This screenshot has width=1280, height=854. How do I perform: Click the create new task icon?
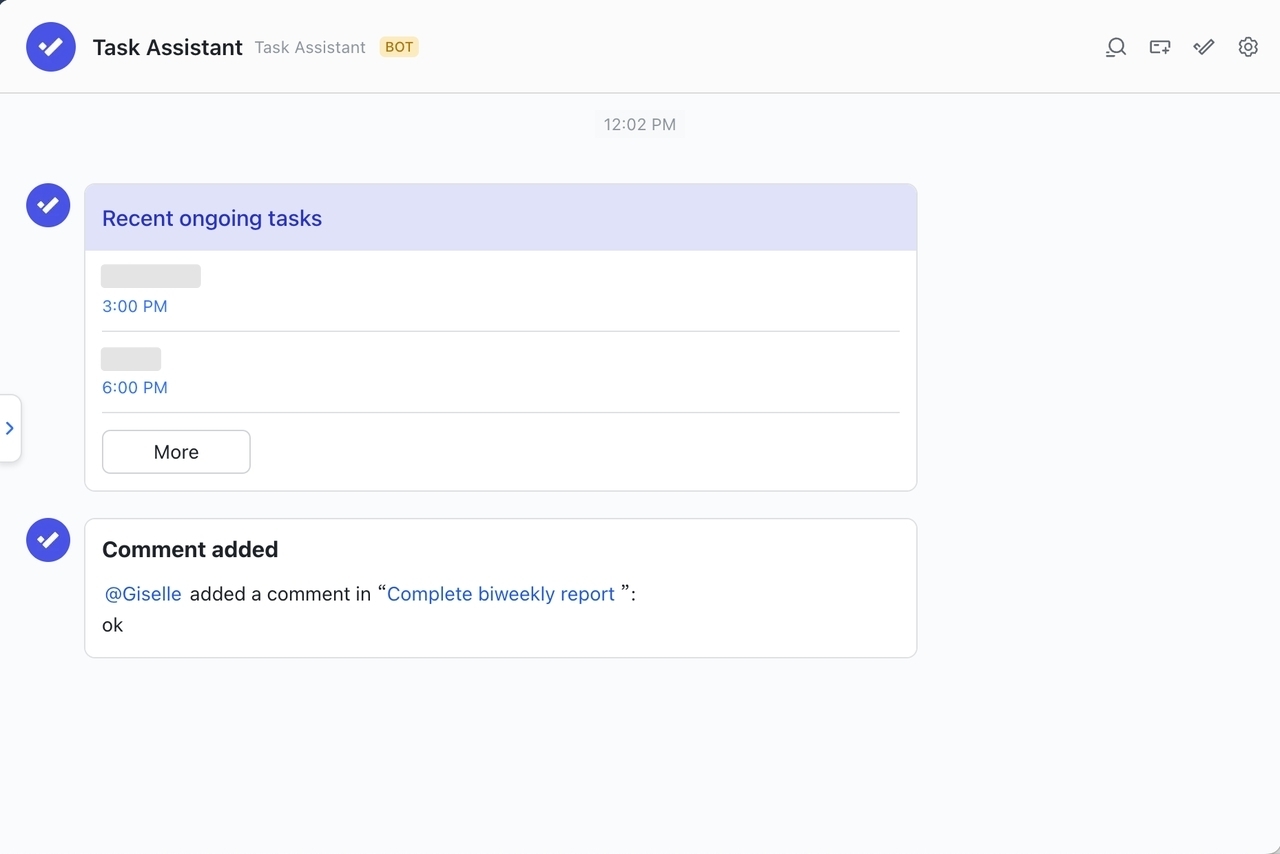click(1159, 47)
